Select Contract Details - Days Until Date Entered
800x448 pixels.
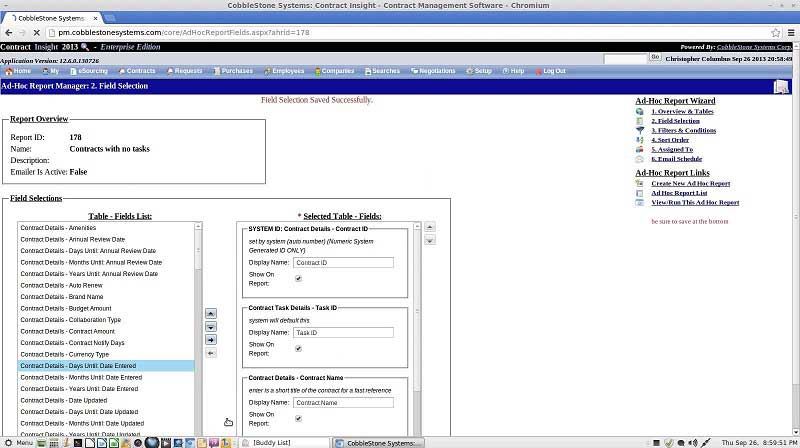pos(106,366)
